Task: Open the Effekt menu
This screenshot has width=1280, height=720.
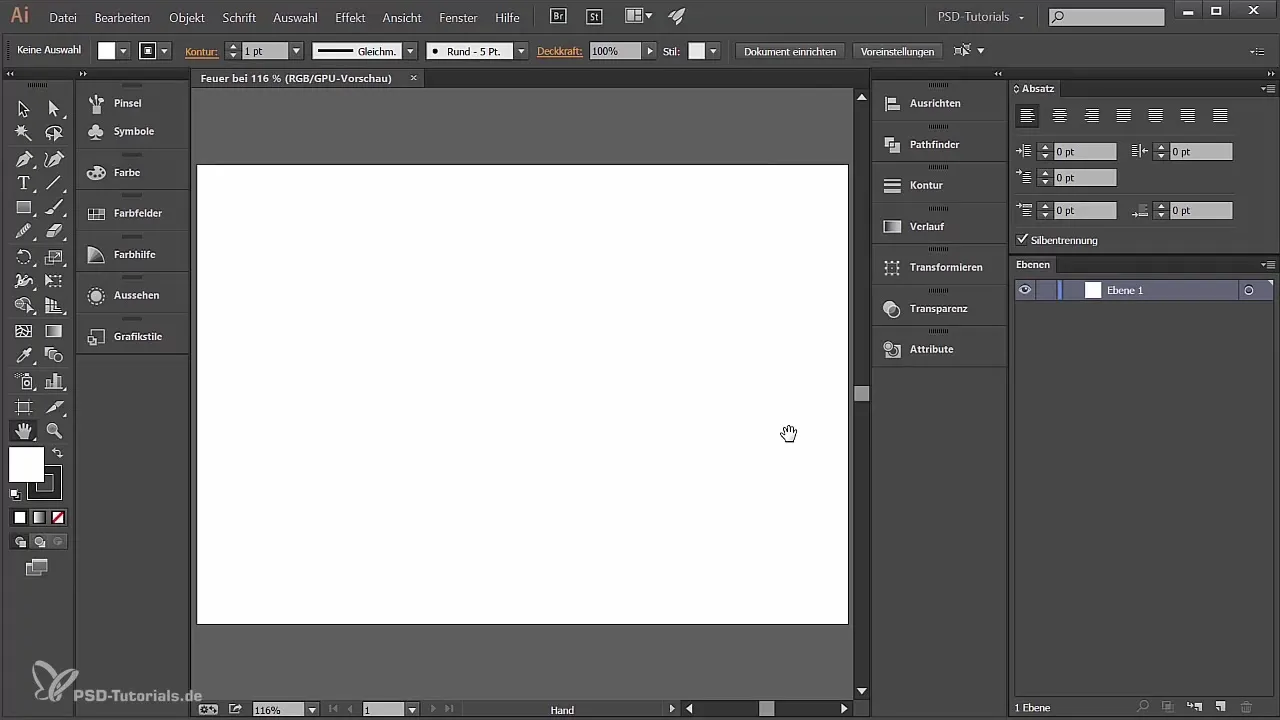Action: tap(350, 18)
